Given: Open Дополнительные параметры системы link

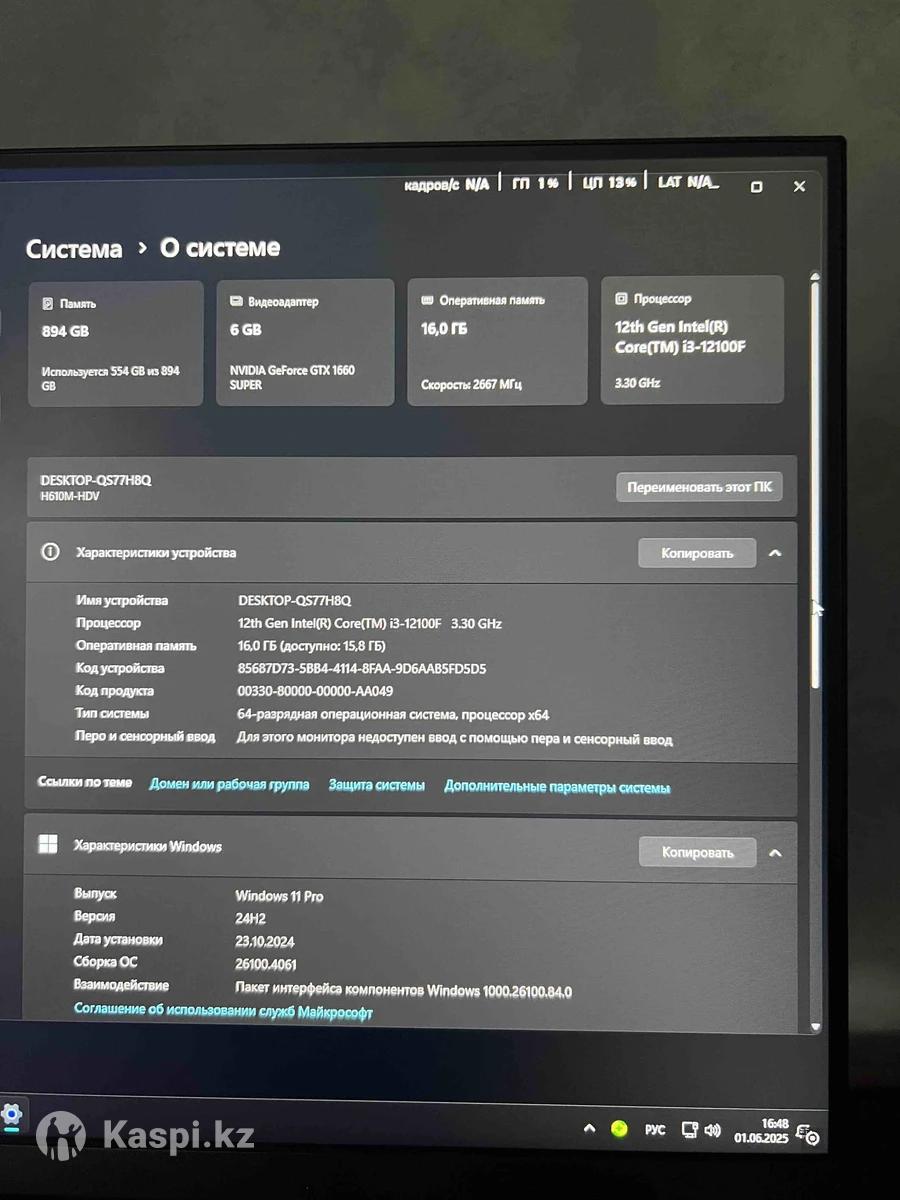Looking at the screenshot, I should click(x=557, y=787).
